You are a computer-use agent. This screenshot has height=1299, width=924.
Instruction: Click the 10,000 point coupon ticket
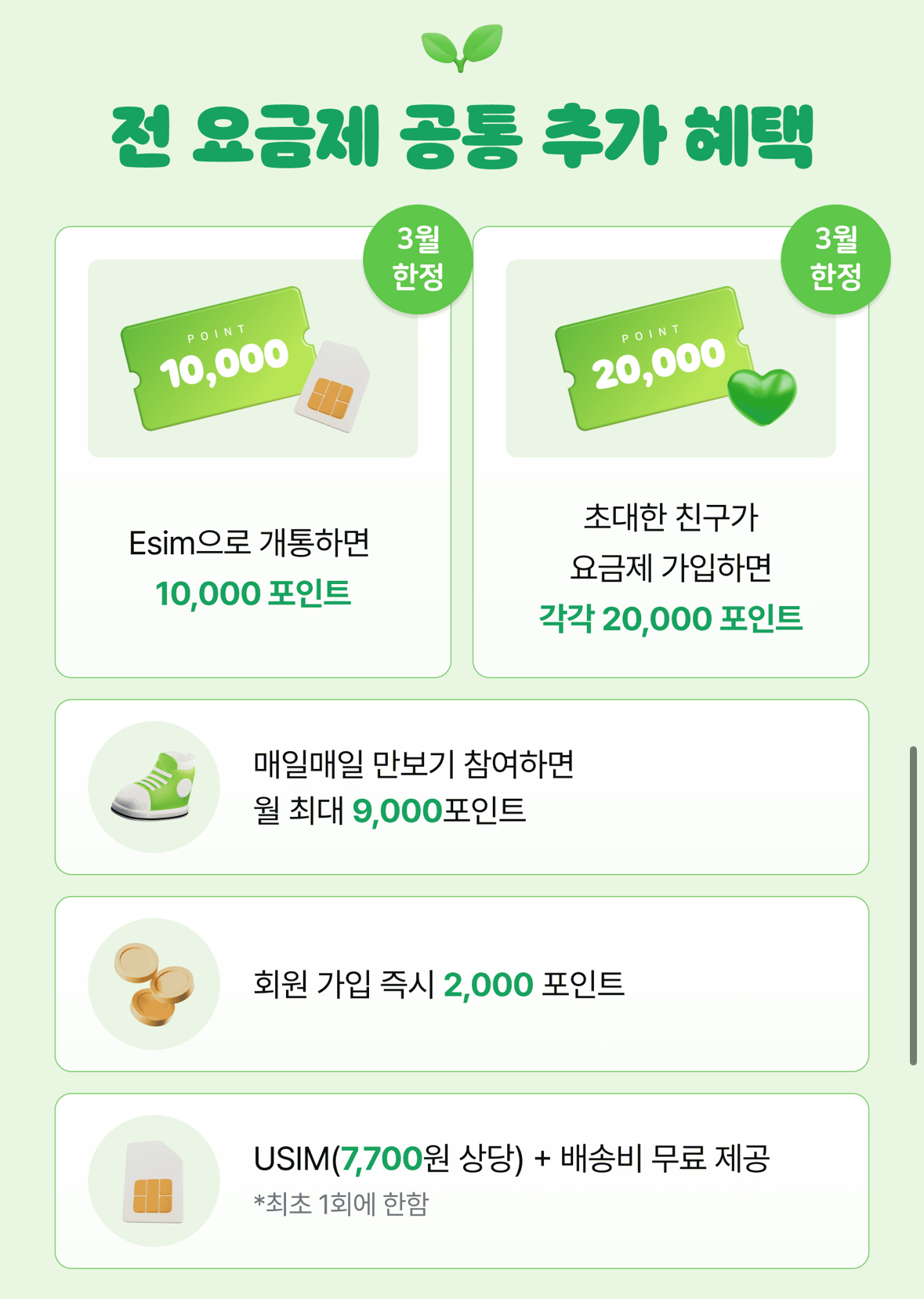click(216, 357)
